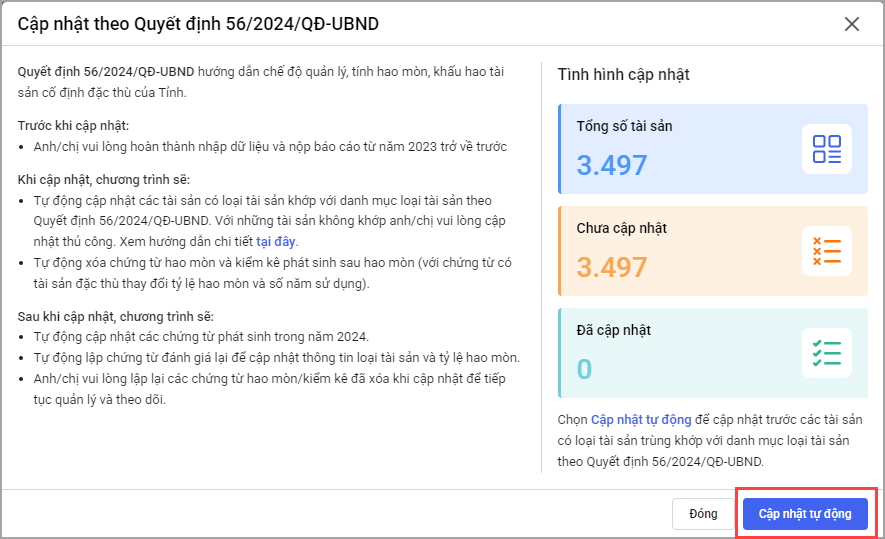This screenshot has width=885, height=539.
Task: Click the Chưa cập nhật list icon
Action: pos(826,251)
